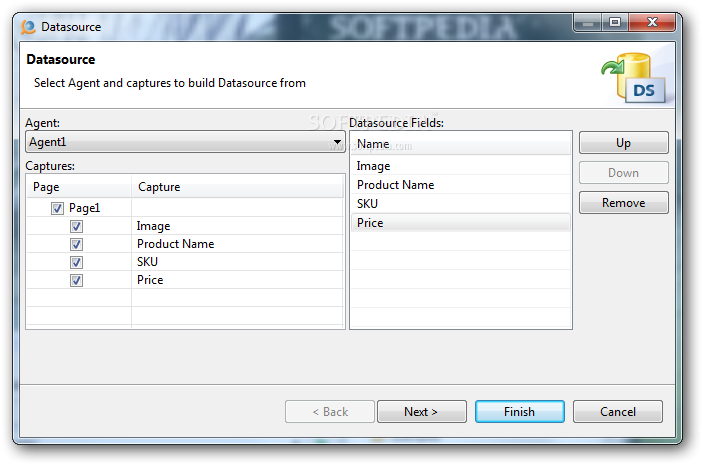Click Price text in Captures table
The image size is (703, 465).
pos(150,280)
